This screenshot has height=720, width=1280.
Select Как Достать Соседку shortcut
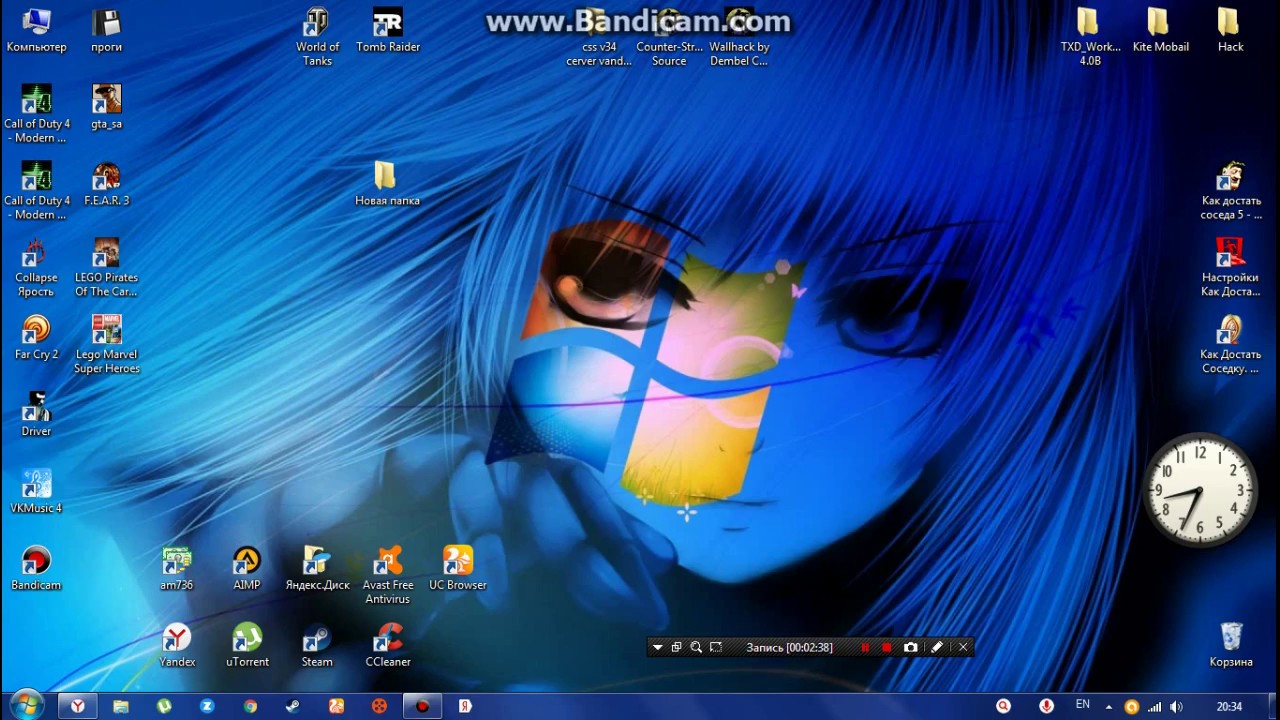click(x=1231, y=345)
